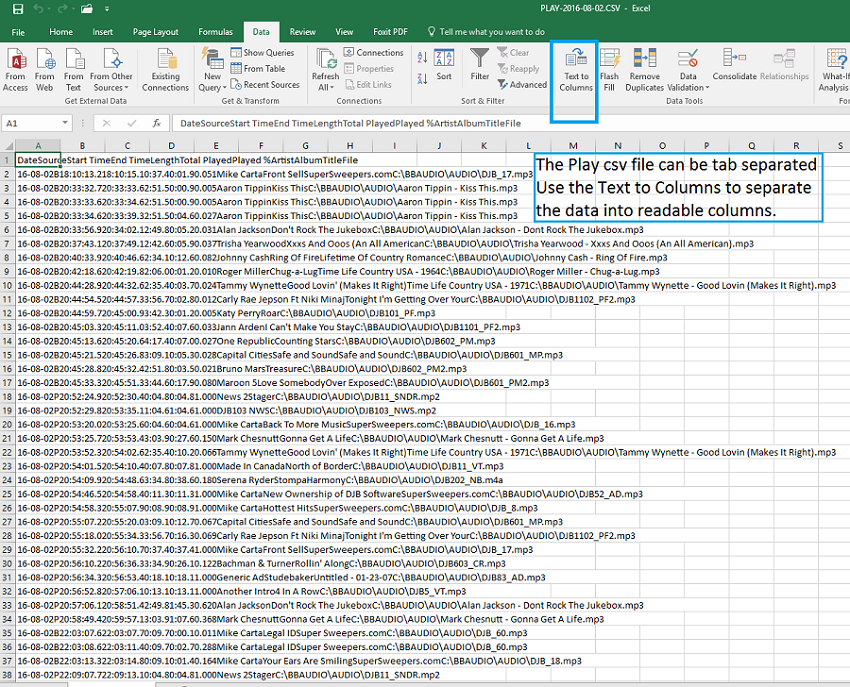This screenshot has width=850, height=687.
Task: Switch to the Foxit PDF tab
Action: tap(390, 32)
